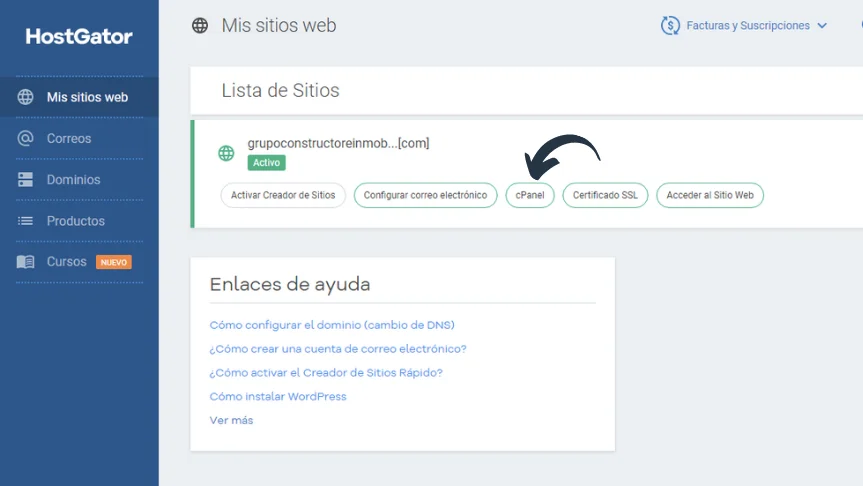Click the book icon for Cursos
This screenshot has width=863, height=486.
pyautogui.click(x=25, y=262)
